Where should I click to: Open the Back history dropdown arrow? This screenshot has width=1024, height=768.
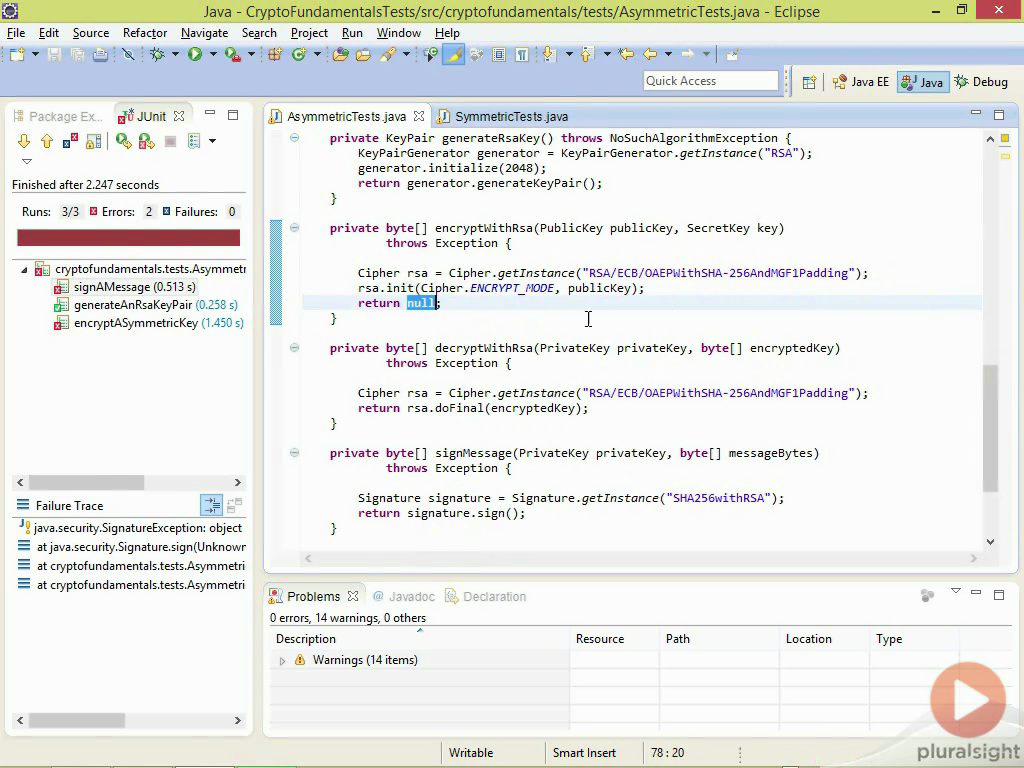click(x=668, y=55)
